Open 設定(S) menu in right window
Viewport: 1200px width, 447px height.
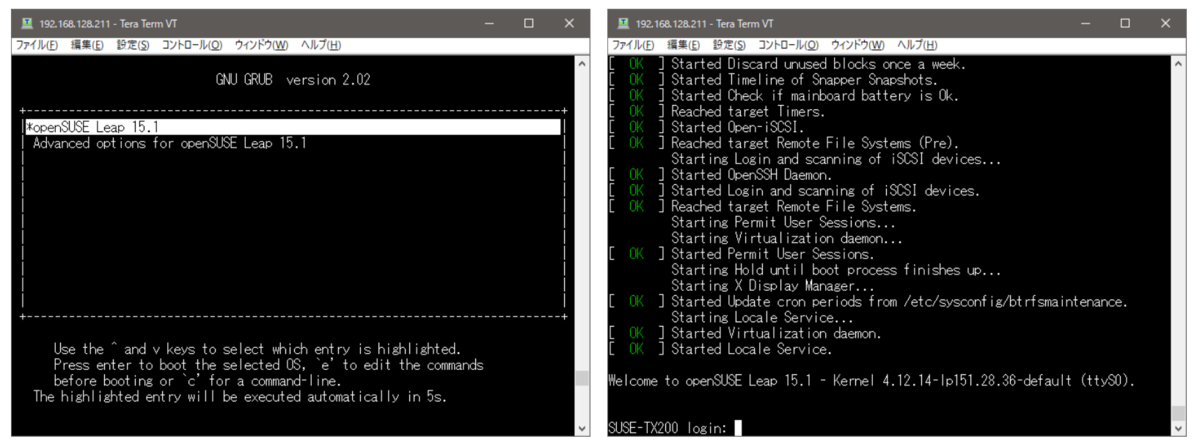pos(729,45)
